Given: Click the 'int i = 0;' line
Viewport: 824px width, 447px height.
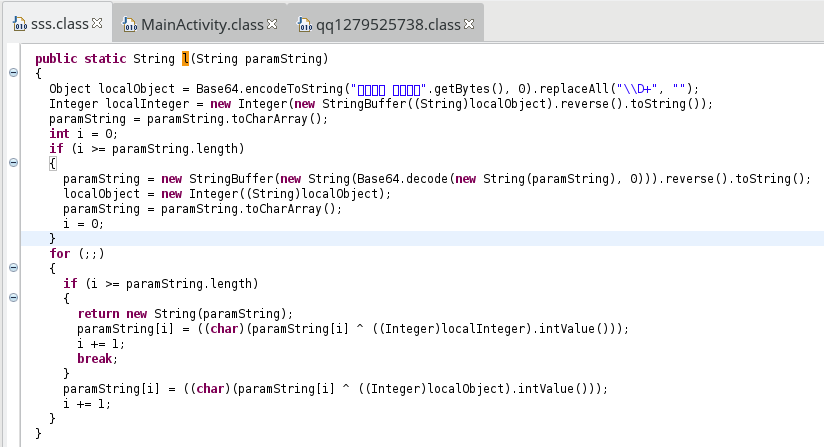Looking at the screenshot, I should (x=83, y=133).
